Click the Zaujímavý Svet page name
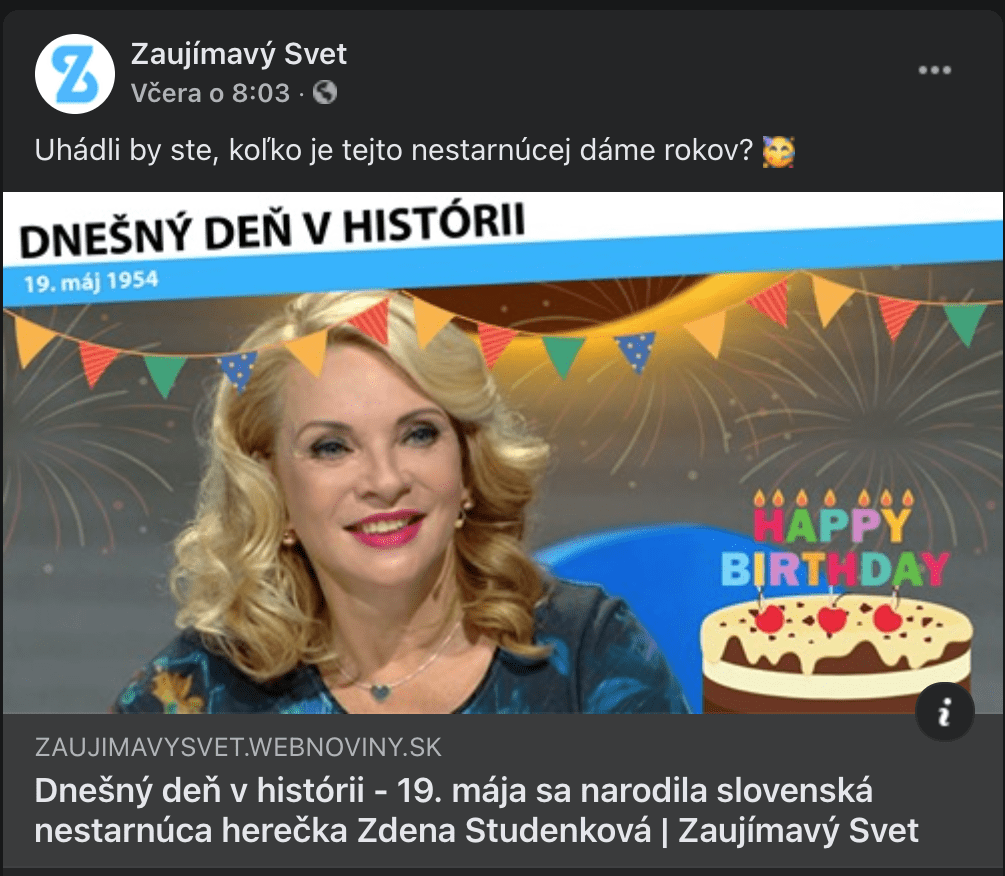Viewport: 1005px width, 876px height. 238,54
